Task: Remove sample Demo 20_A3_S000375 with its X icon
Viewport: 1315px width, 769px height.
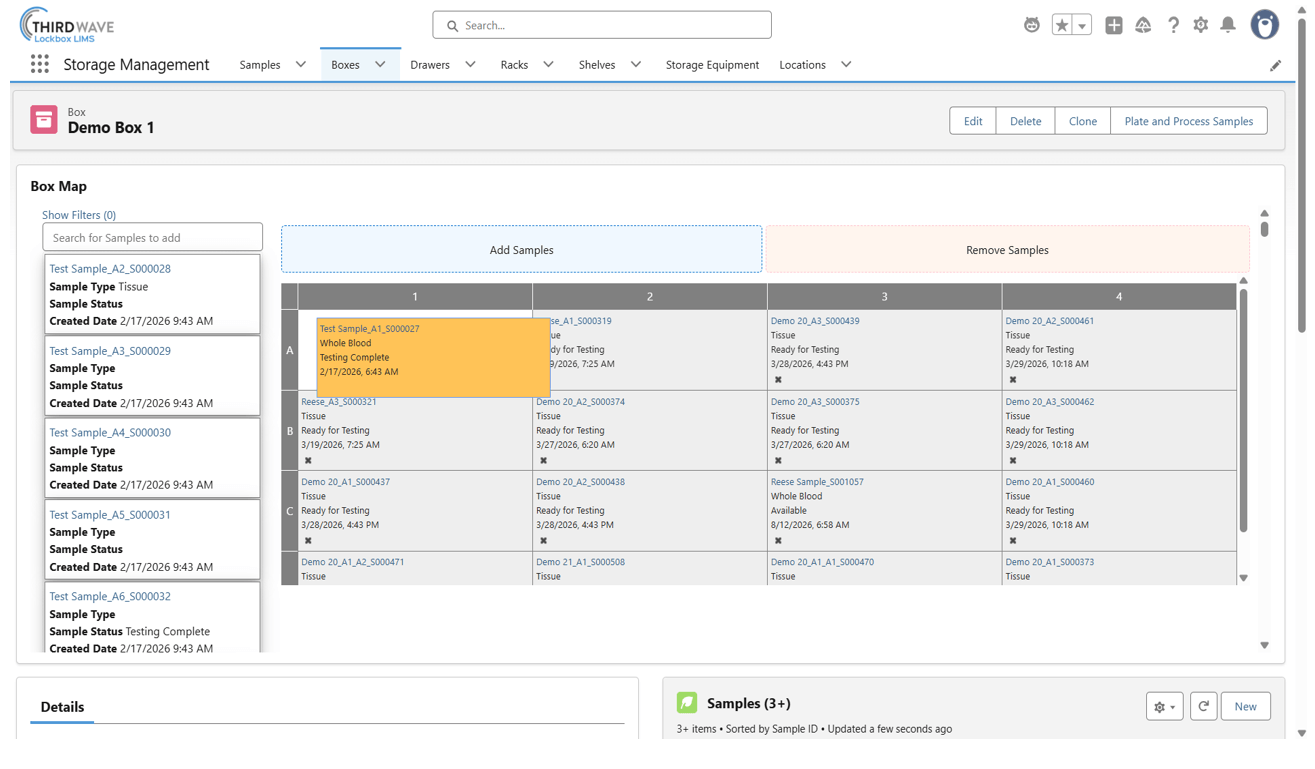Action: click(x=778, y=461)
